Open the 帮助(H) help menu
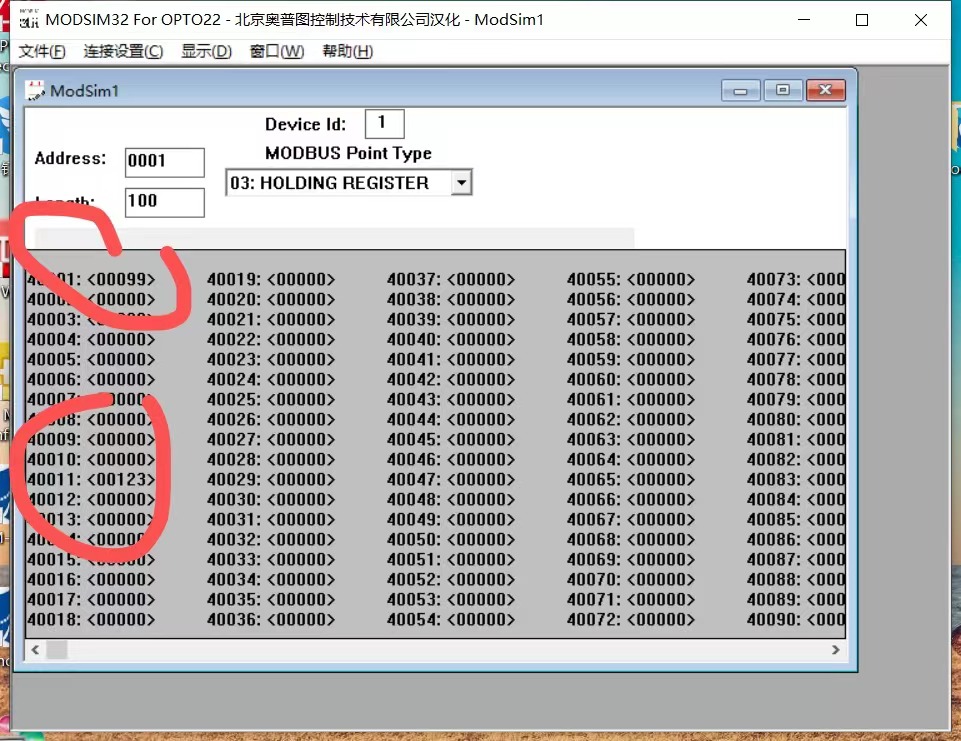The image size is (961, 741). tap(347, 51)
